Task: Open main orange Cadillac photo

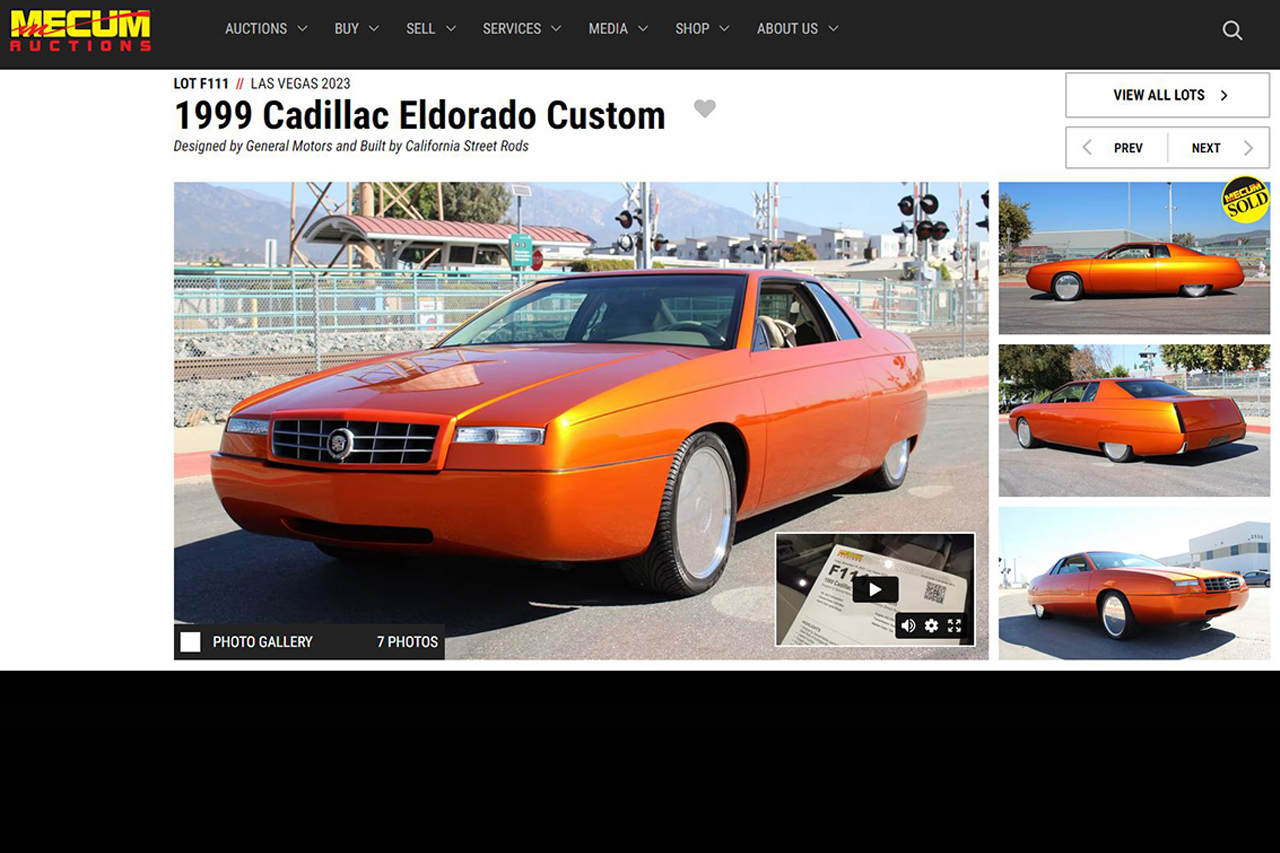Action: [581, 420]
